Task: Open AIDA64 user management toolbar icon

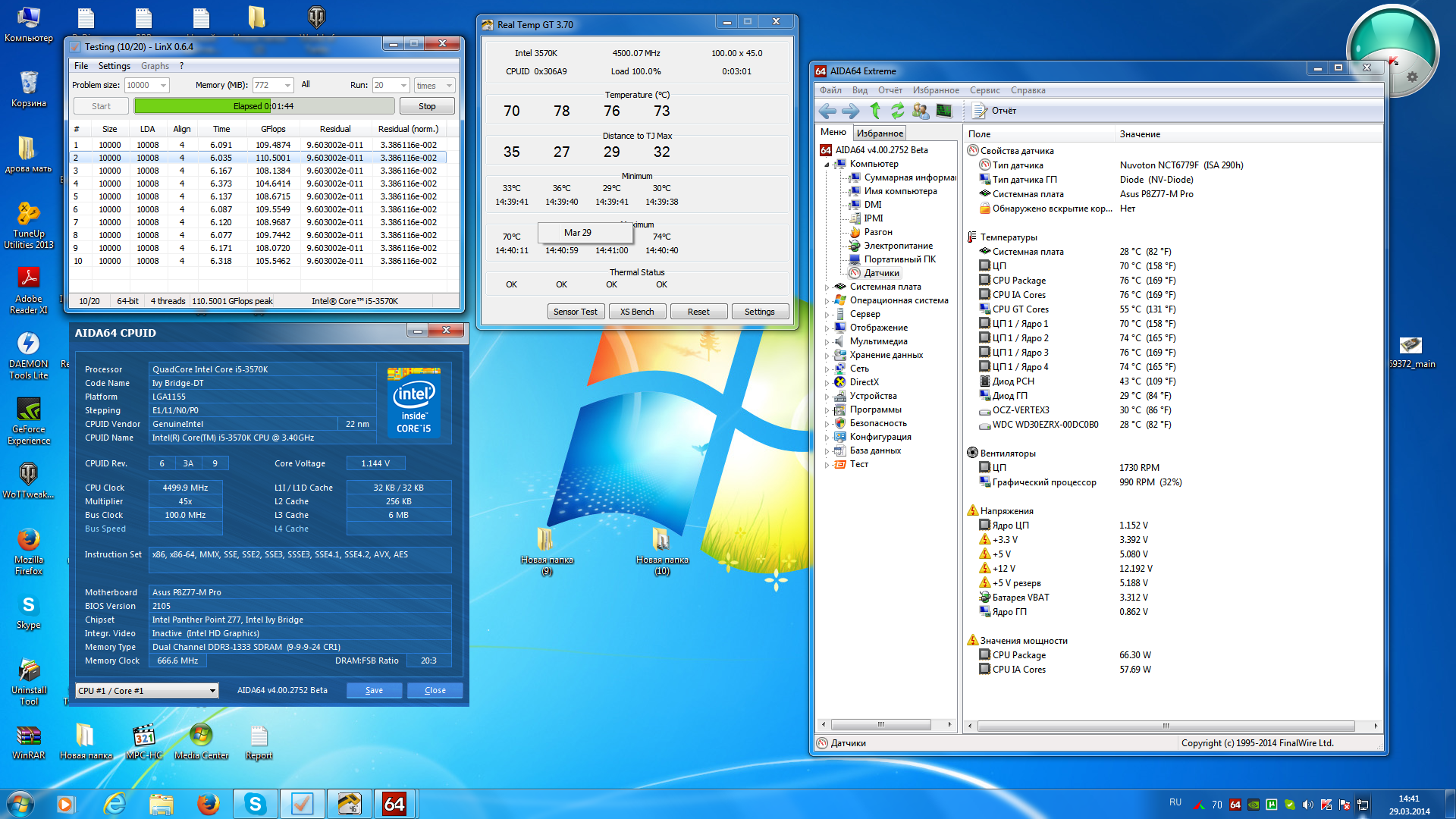Action: 921,111
